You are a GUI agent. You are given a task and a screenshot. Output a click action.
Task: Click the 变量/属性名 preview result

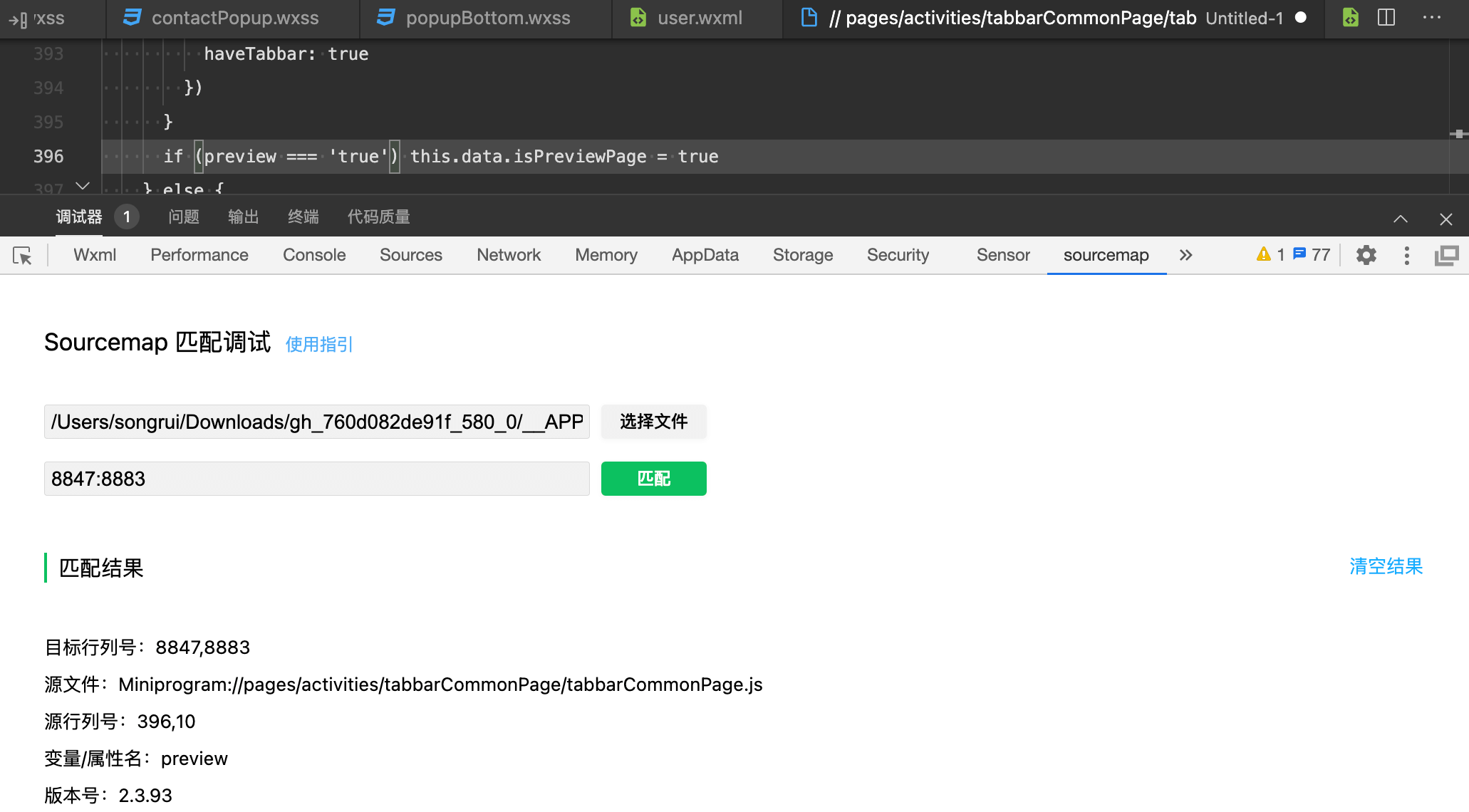pyautogui.click(x=136, y=759)
